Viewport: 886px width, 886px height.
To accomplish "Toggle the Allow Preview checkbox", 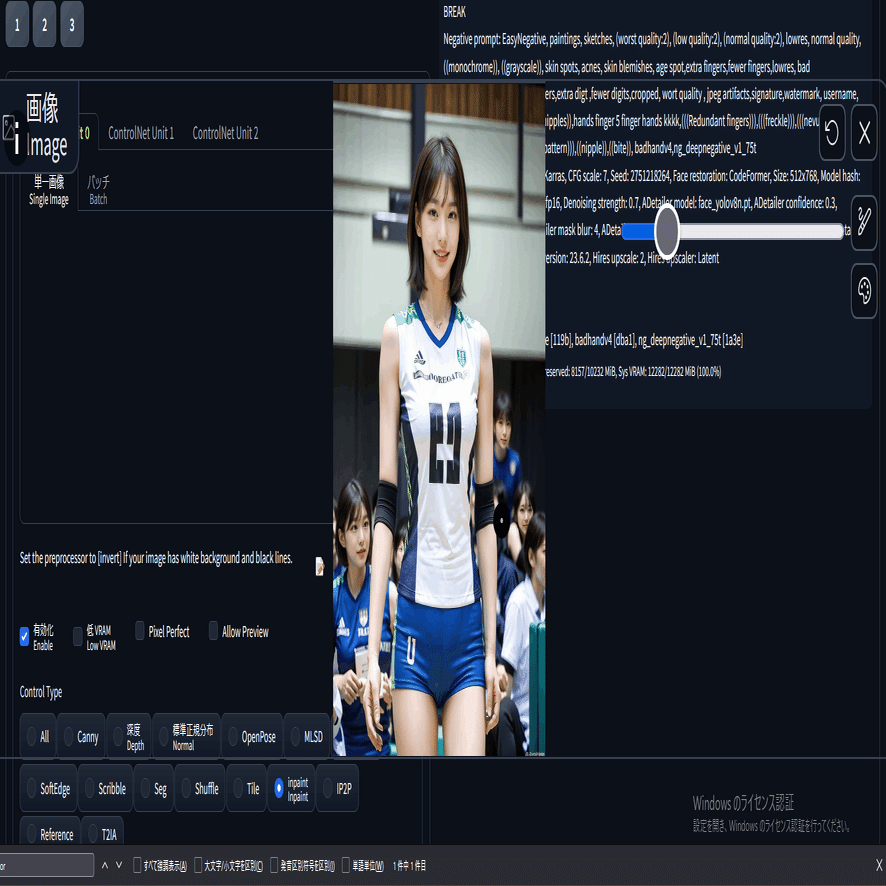I will click(x=213, y=631).
